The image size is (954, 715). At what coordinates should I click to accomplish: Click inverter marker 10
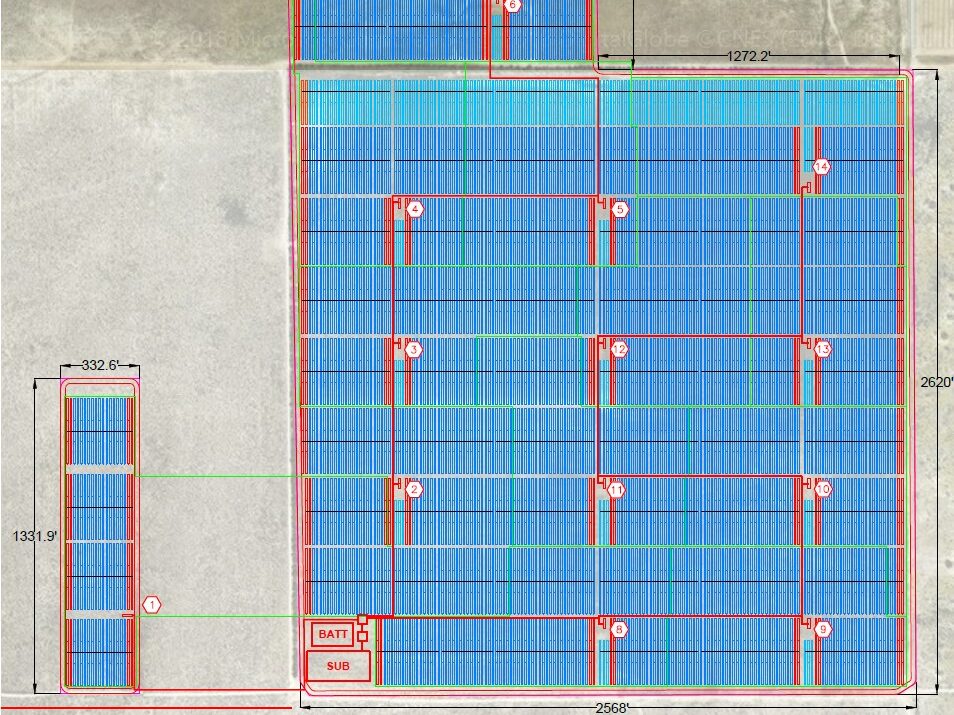point(822,489)
